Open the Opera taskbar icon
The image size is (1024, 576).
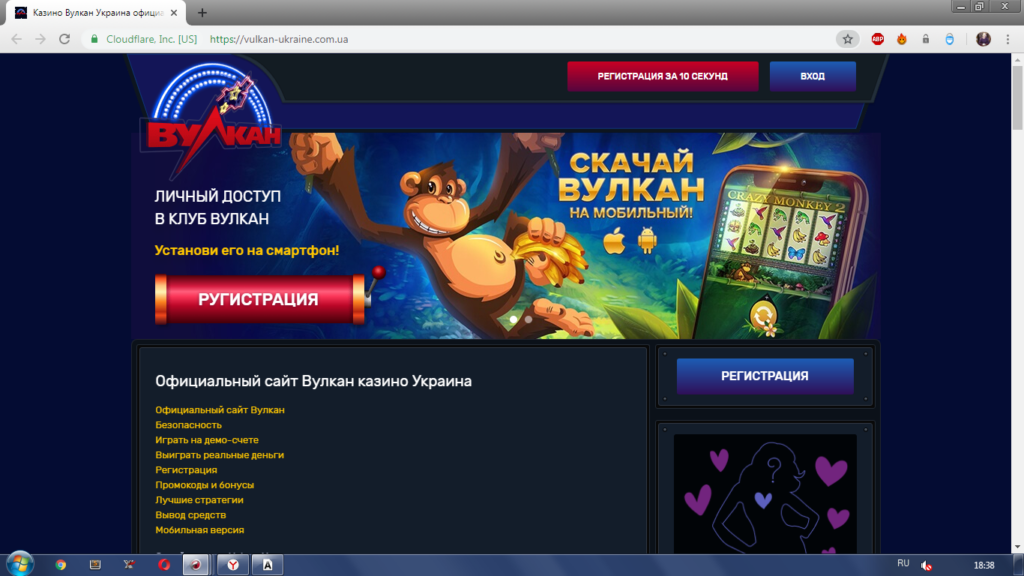[x=164, y=565]
